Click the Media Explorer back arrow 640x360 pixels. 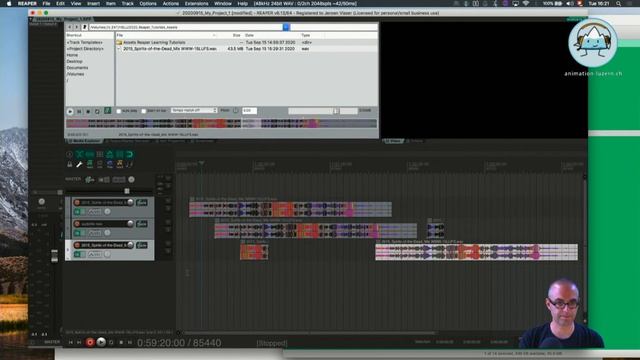pyautogui.click(x=70, y=27)
